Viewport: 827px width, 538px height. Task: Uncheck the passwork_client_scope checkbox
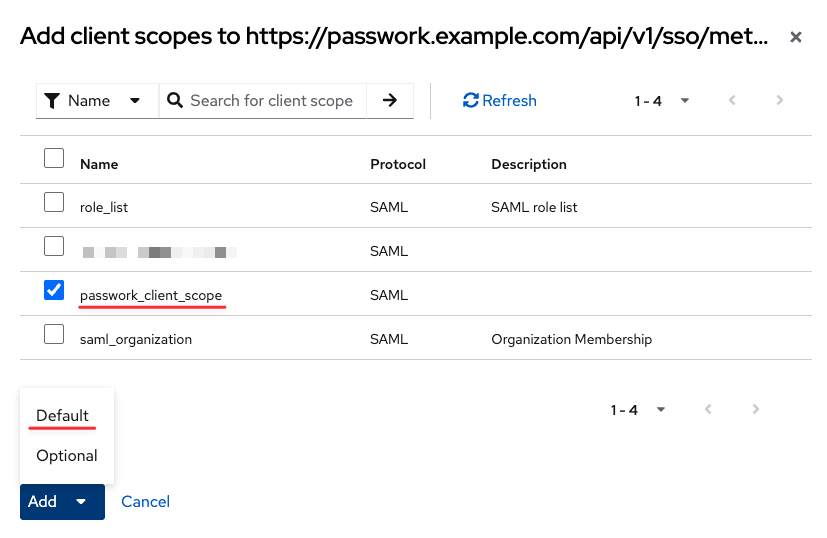pos(54,290)
